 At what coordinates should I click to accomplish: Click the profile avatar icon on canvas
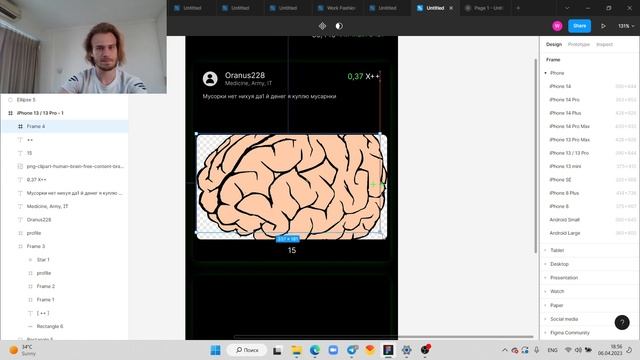pos(210,78)
